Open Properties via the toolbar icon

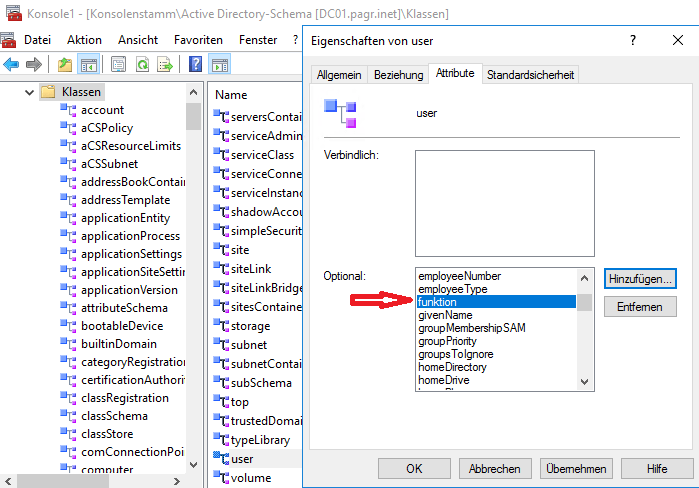coord(118,64)
